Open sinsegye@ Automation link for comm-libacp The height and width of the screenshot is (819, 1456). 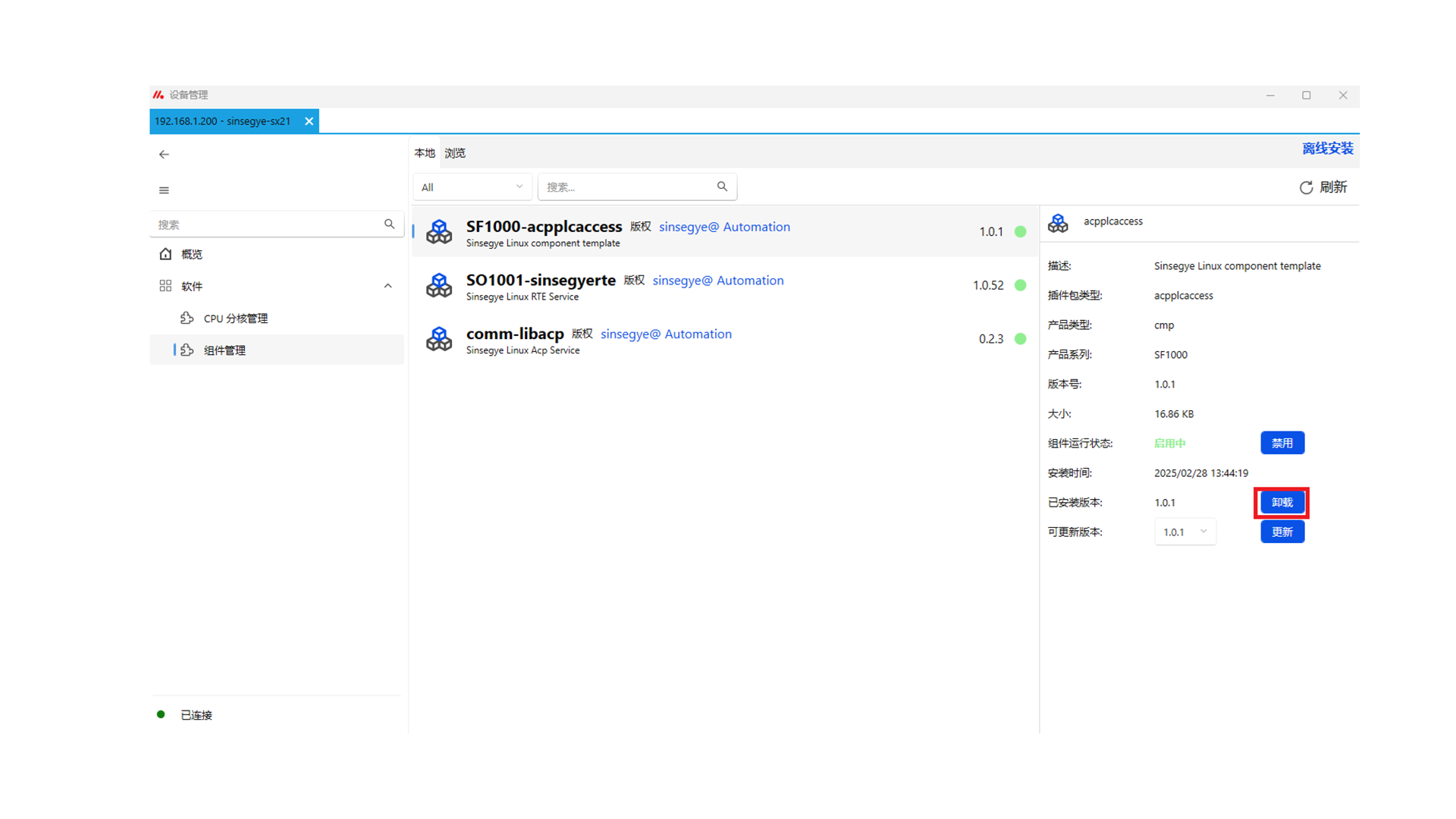pyautogui.click(x=666, y=334)
